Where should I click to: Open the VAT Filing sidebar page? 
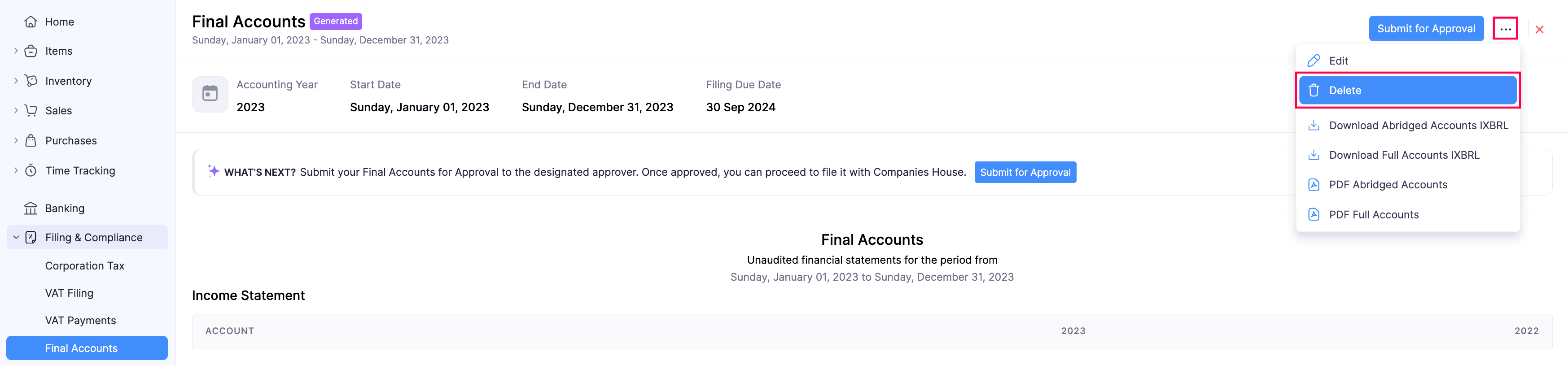click(x=70, y=293)
